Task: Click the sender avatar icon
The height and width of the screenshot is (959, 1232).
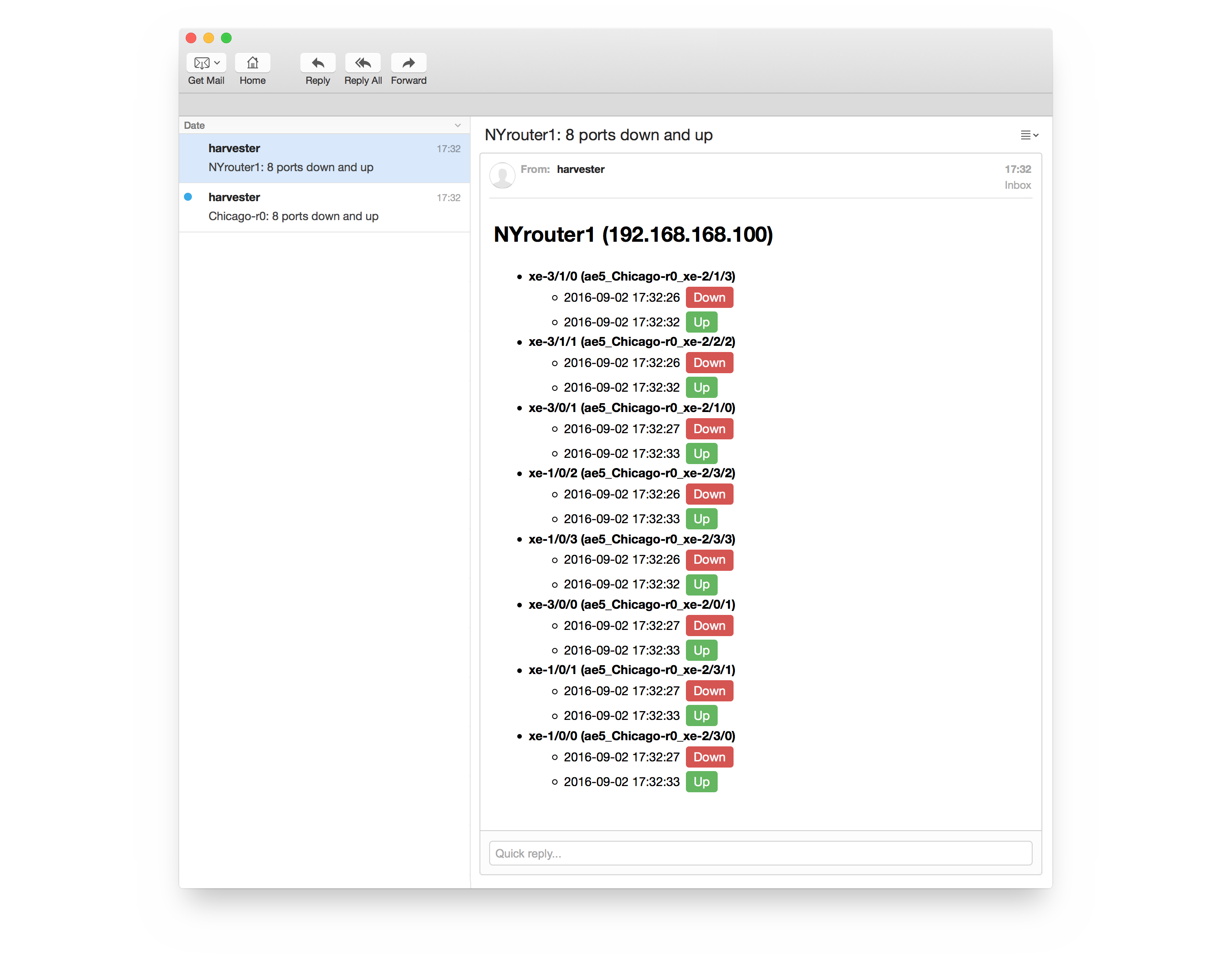Action: tap(502, 176)
